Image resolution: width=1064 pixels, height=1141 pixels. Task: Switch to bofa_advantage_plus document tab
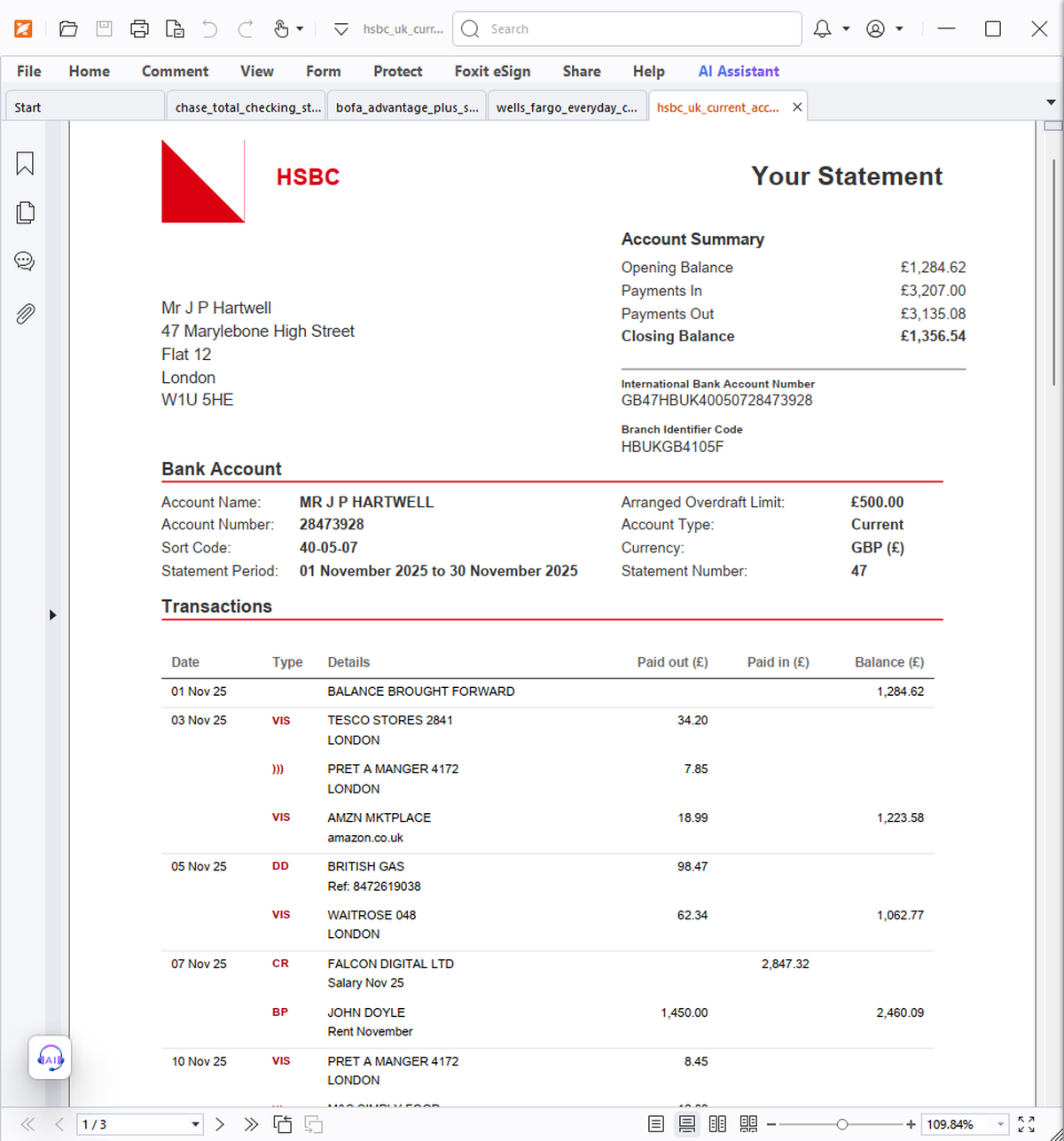tap(407, 107)
